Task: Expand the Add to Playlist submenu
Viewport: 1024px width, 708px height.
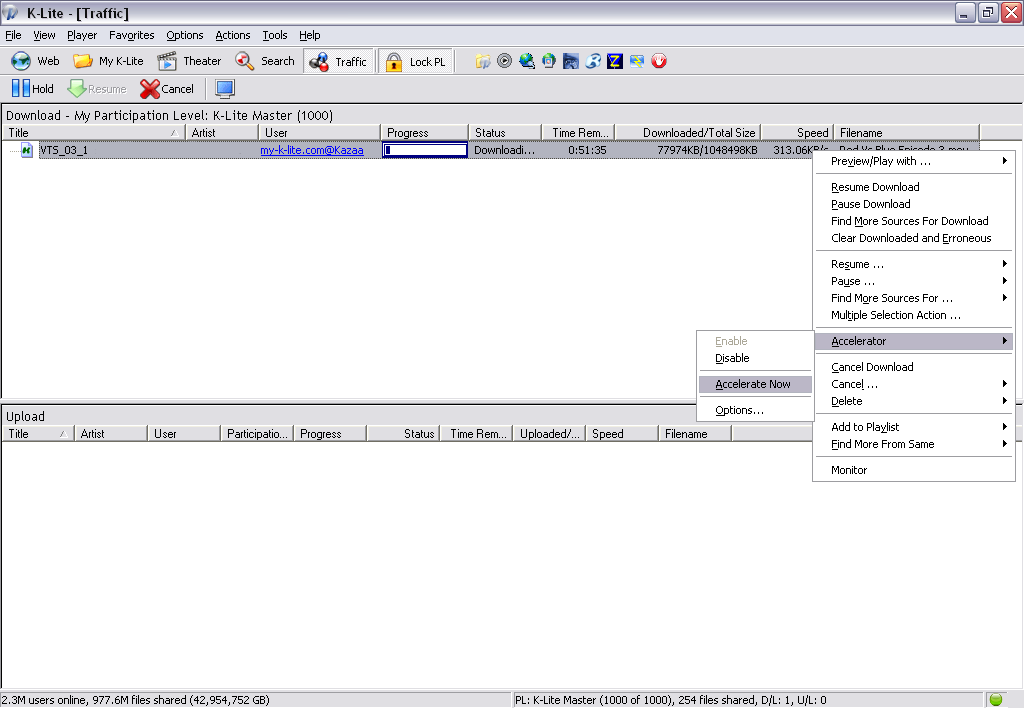Action: [914, 426]
